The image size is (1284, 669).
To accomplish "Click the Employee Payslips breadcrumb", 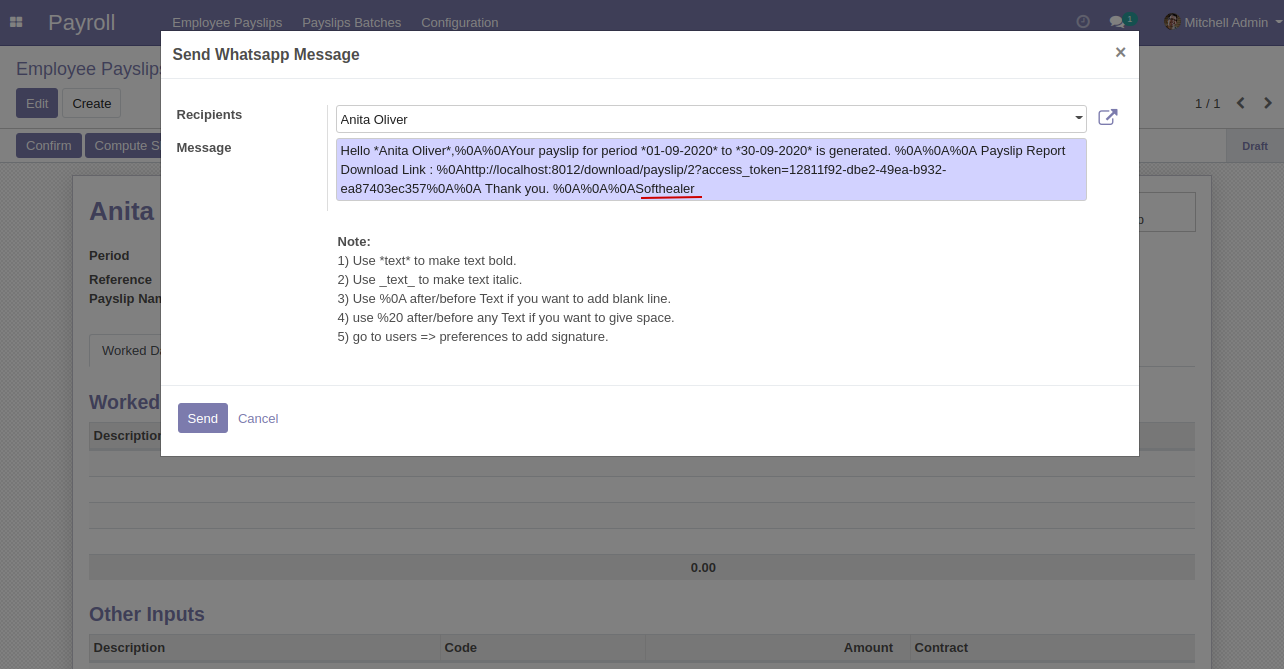I will point(89,69).
